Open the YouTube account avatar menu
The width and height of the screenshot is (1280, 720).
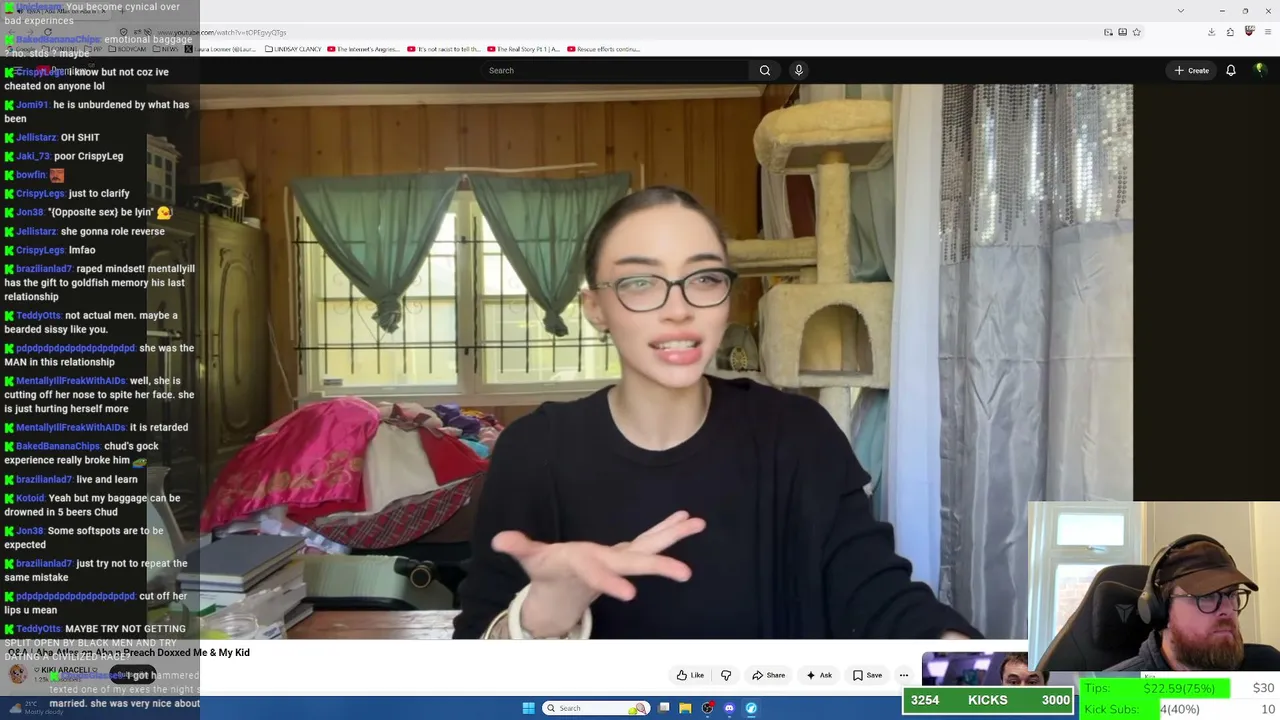click(1260, 70)
